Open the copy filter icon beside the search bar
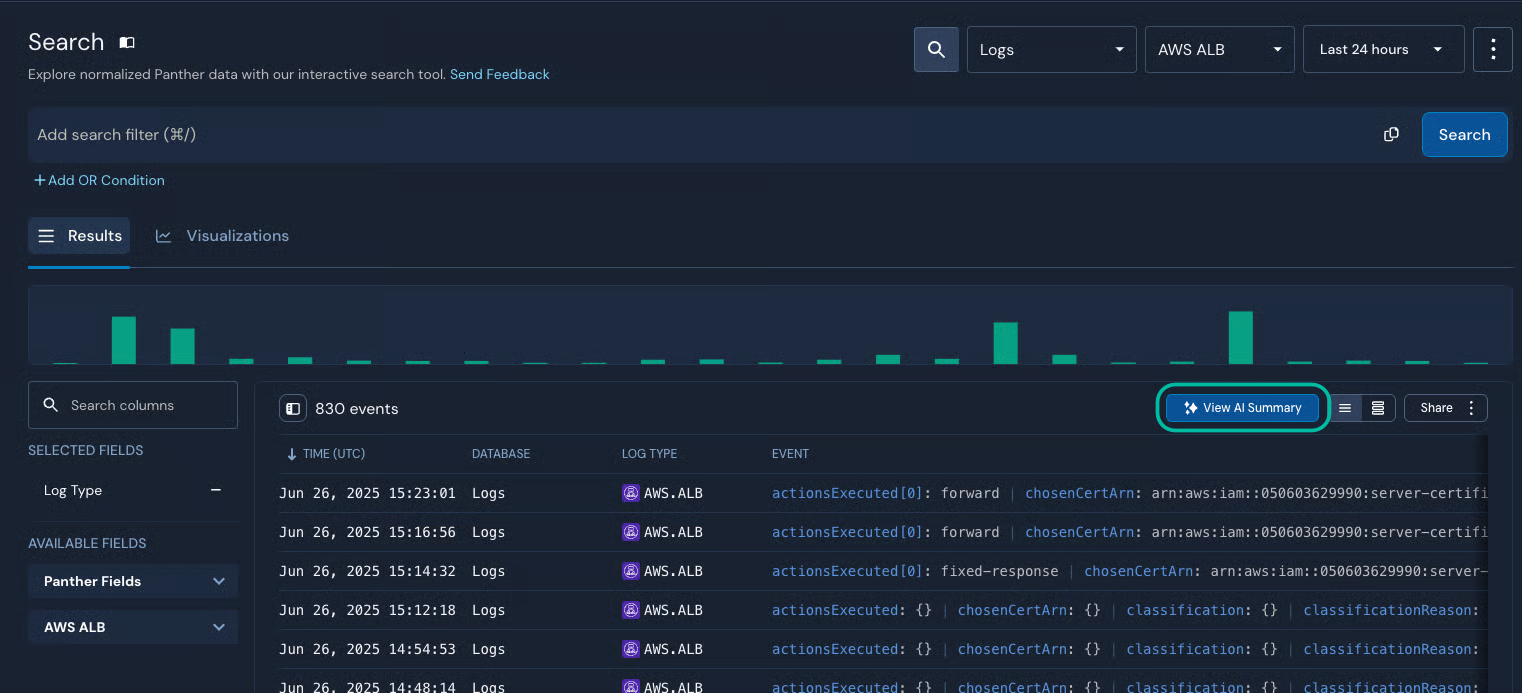This screenshot has width=1522, height=693. (x=1391, y=133)
